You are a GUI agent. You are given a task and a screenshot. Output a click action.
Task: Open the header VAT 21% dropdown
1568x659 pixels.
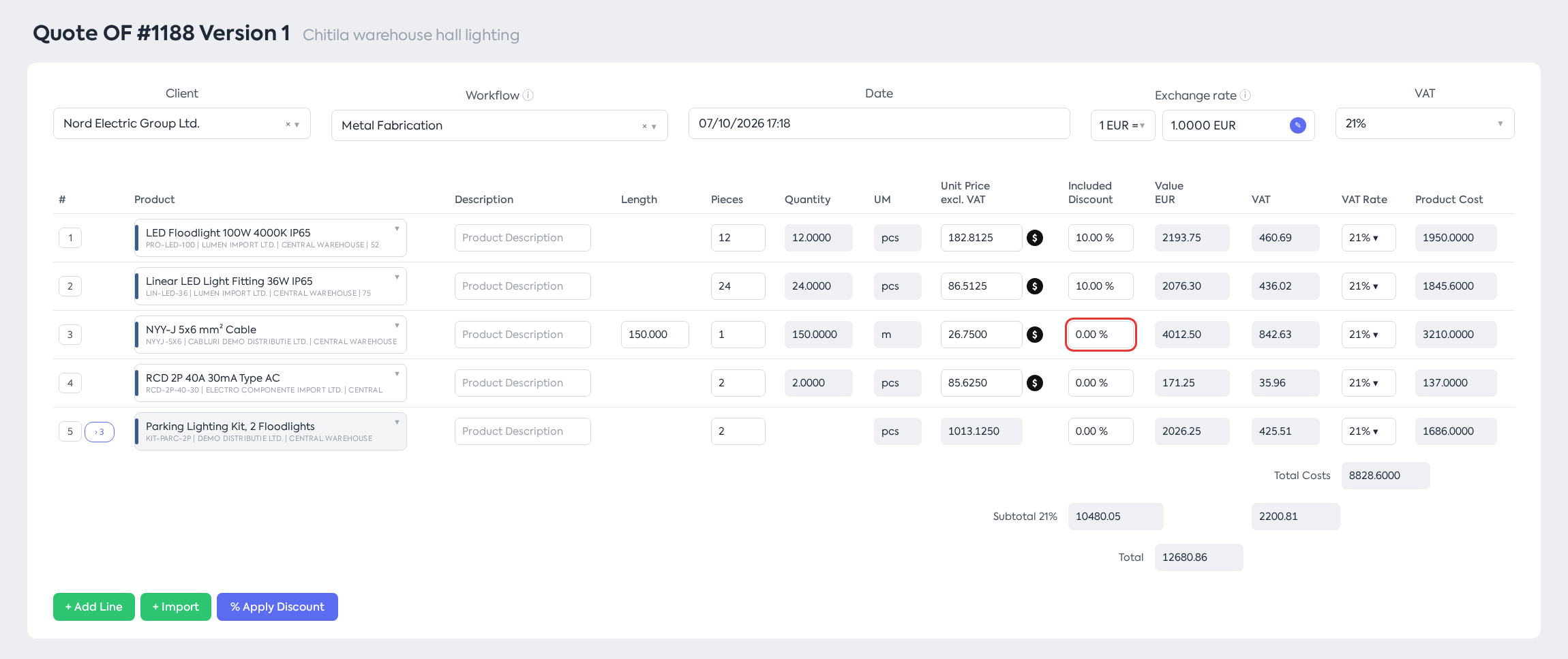click(1425, 123)
